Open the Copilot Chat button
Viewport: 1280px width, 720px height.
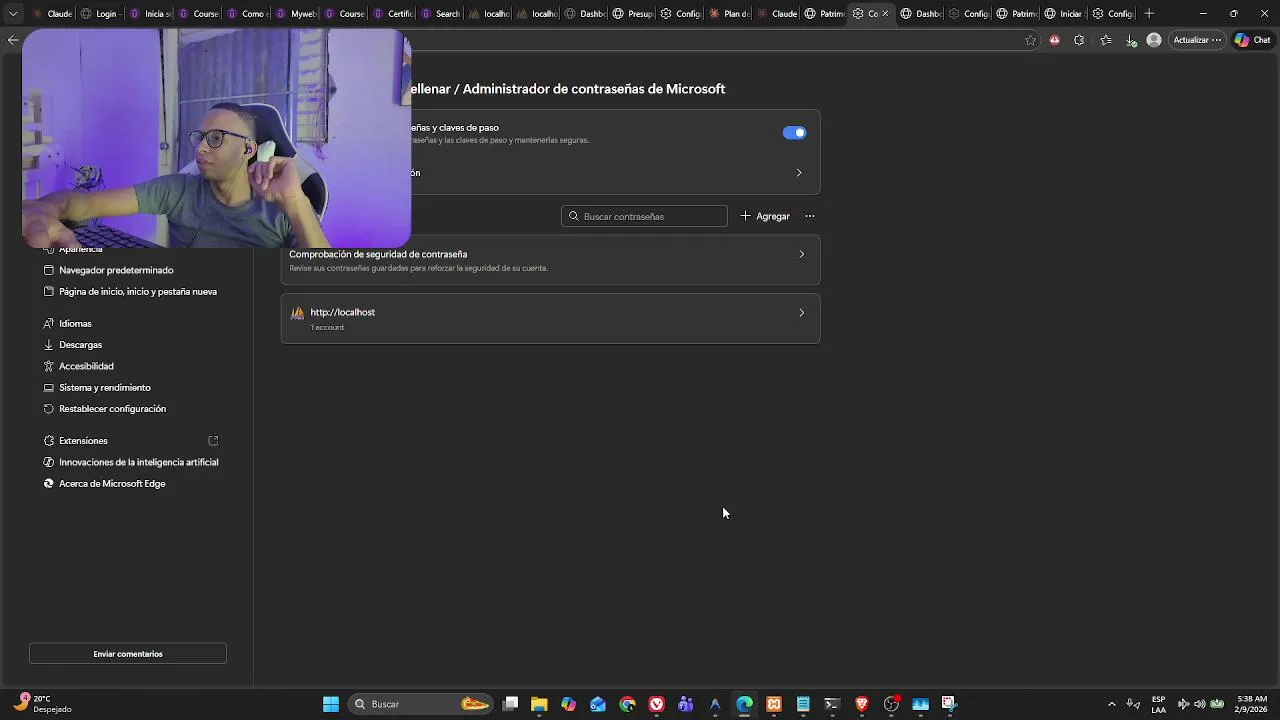pos(1252,40)
